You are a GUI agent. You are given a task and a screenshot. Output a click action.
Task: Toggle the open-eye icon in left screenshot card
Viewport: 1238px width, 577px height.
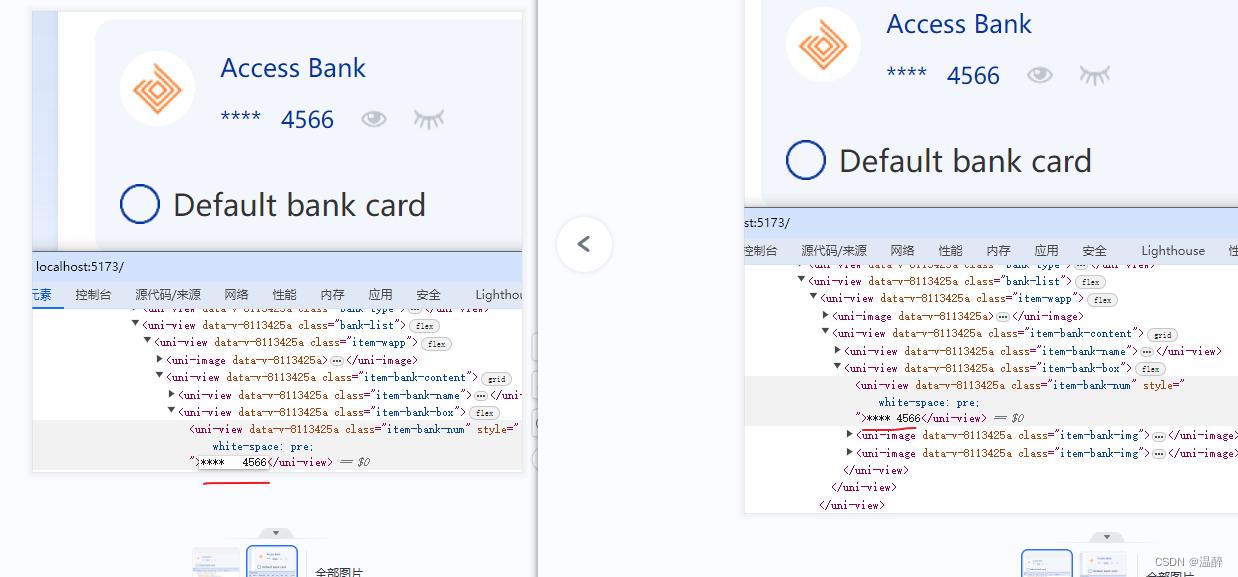pyautogui.click(x=374, y=119)
